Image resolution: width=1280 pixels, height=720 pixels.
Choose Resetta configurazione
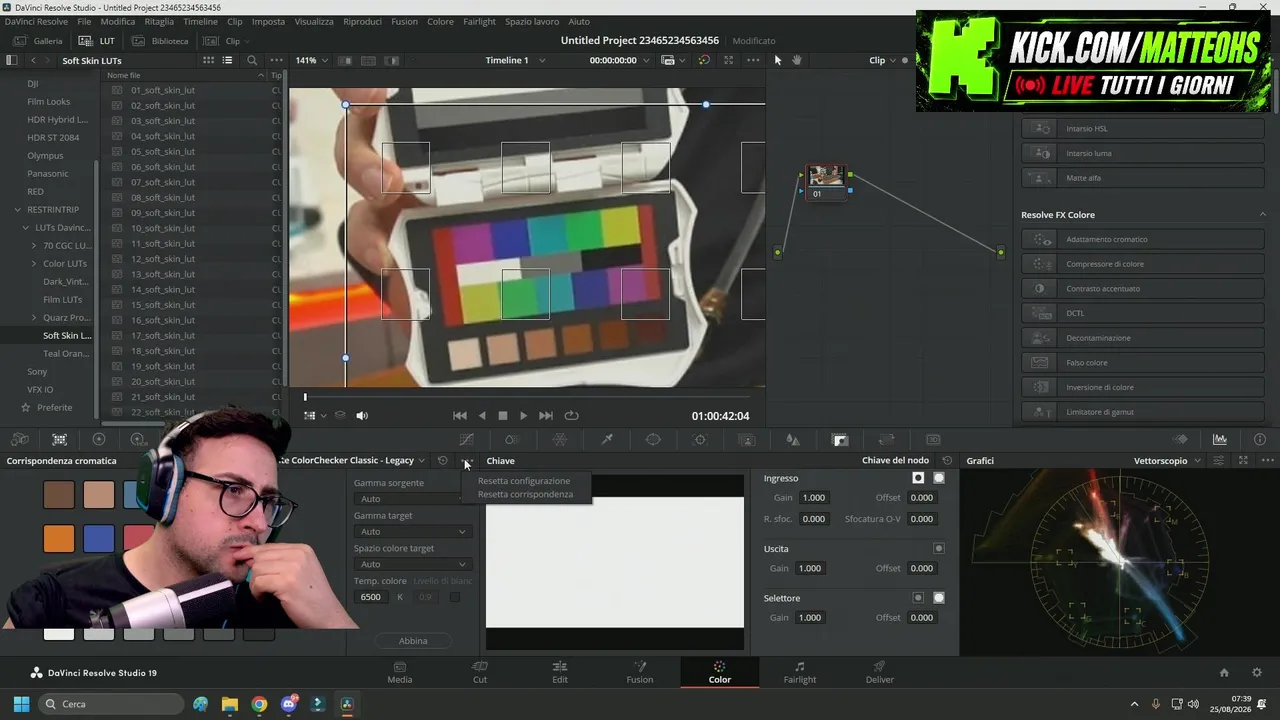click(524, 481)
